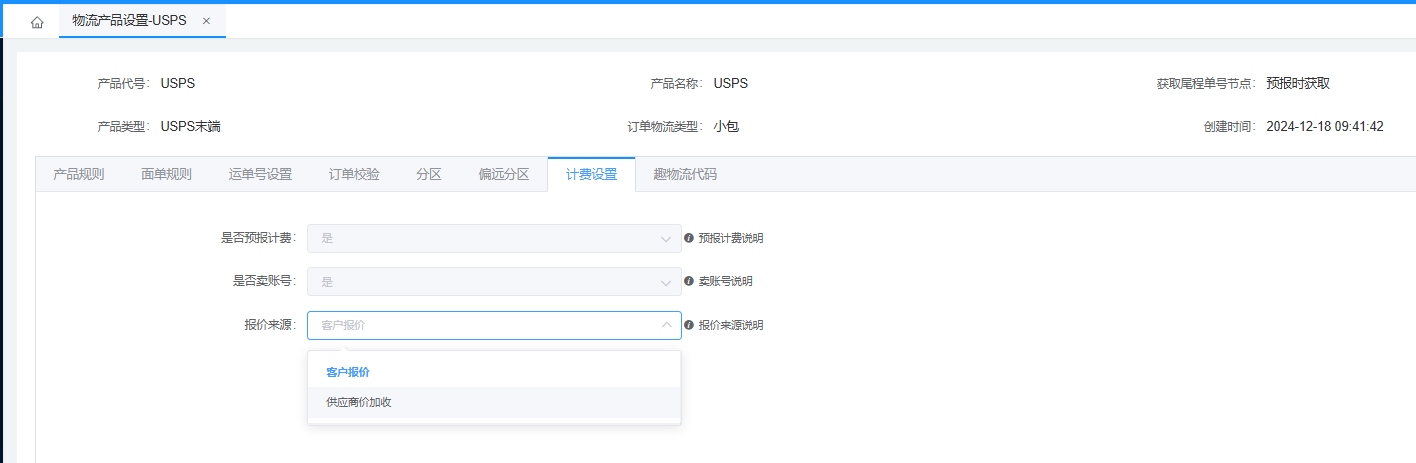The width and height of the screenshot is (1416, 463).
Task: Open the 偏远分区 tab
Action: point(504,174)
